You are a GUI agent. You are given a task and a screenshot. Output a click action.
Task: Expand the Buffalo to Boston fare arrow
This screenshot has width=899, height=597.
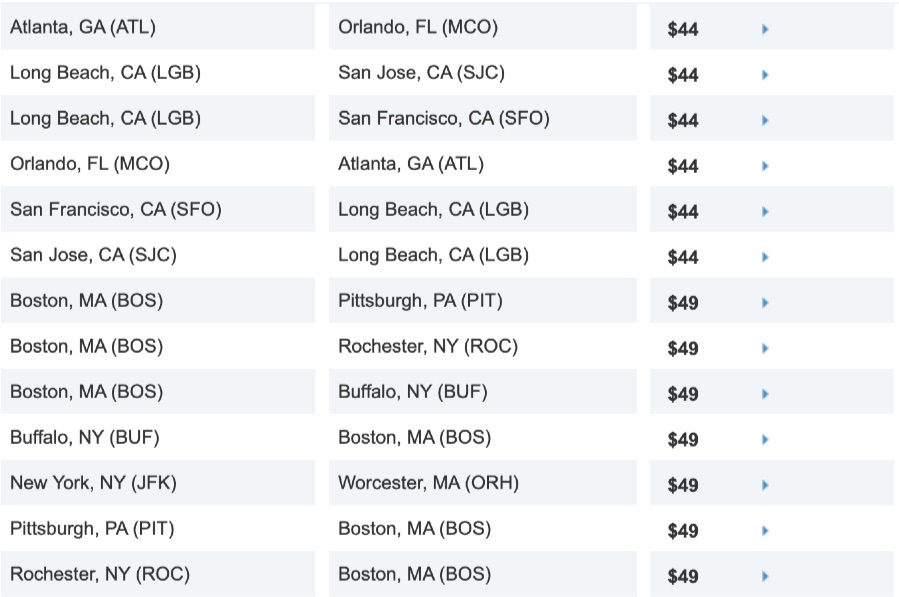[x=765, y=440]
